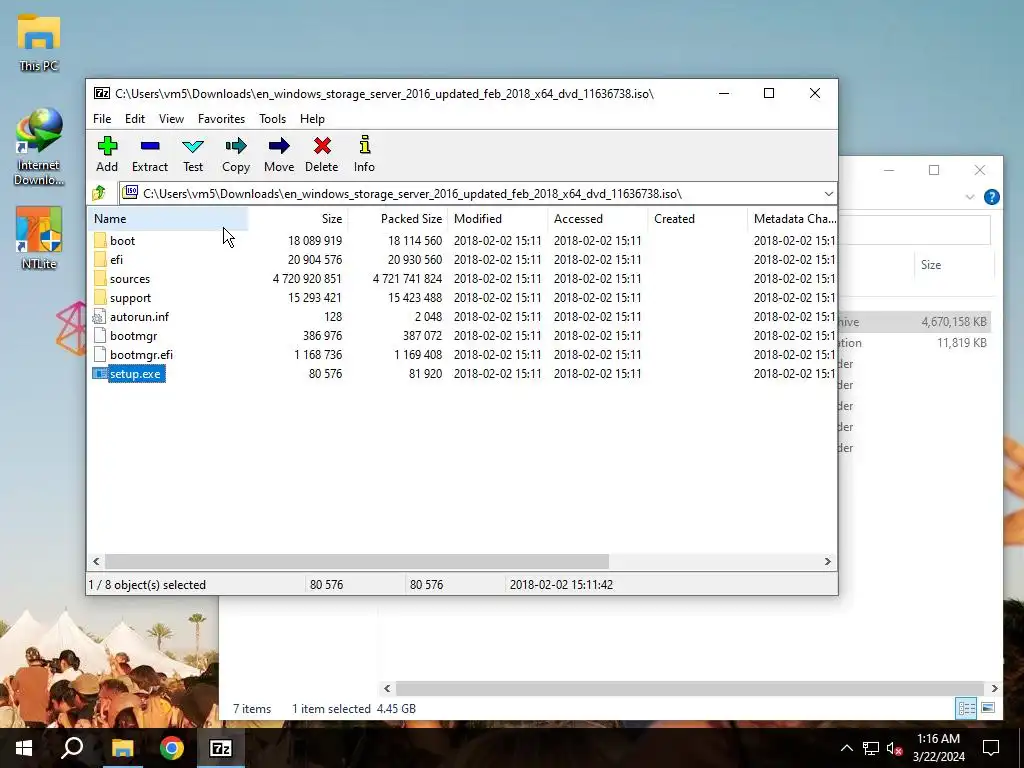This screenshot has width=1024, height=768.
Task: Click the boot size 18 089 919
Action: [x=315, y=241]
